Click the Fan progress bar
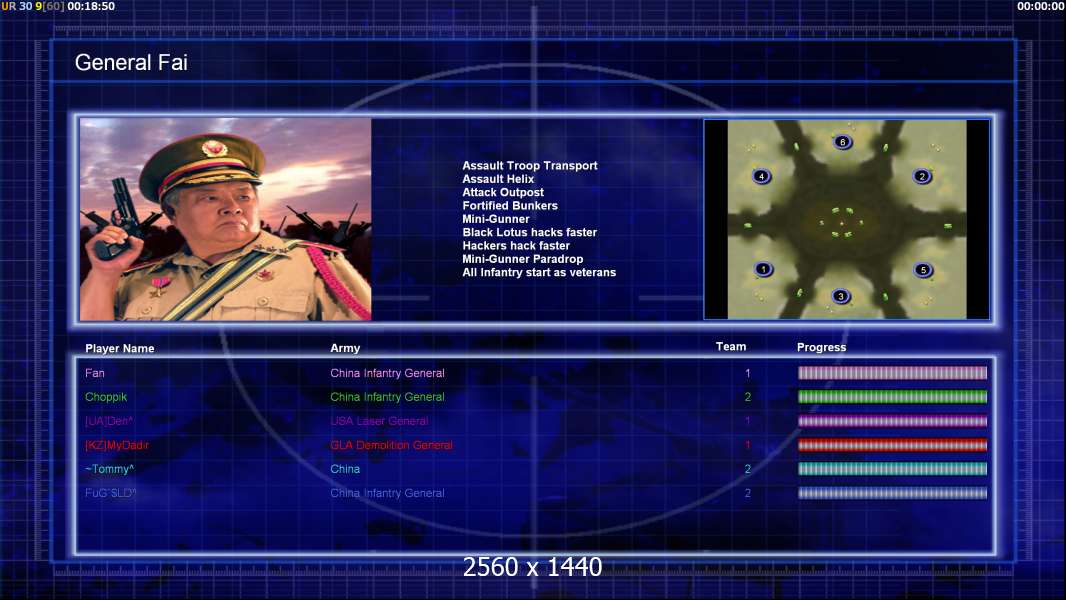Viewport: 1066px width, 600px height. coord(892,372)
